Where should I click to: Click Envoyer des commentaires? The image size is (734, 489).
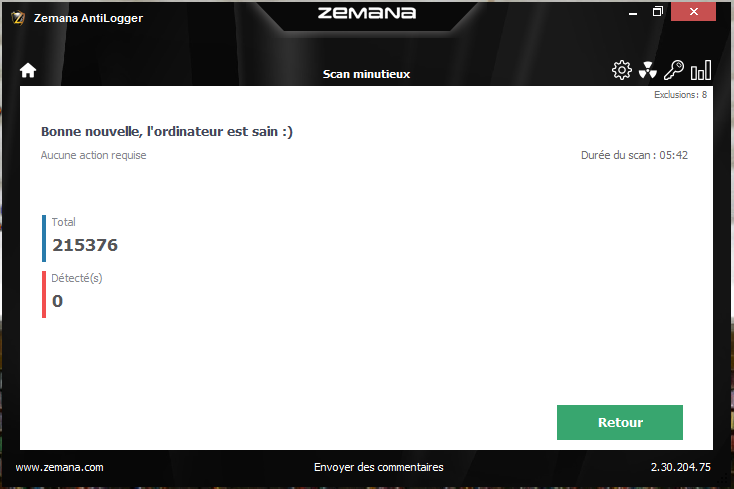[x=379, y=467]
